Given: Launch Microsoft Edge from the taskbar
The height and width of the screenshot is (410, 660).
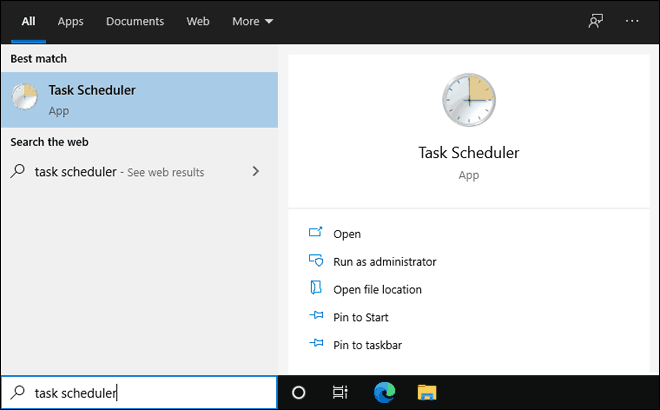Looking at the screenshot, I should coord(384,392).
